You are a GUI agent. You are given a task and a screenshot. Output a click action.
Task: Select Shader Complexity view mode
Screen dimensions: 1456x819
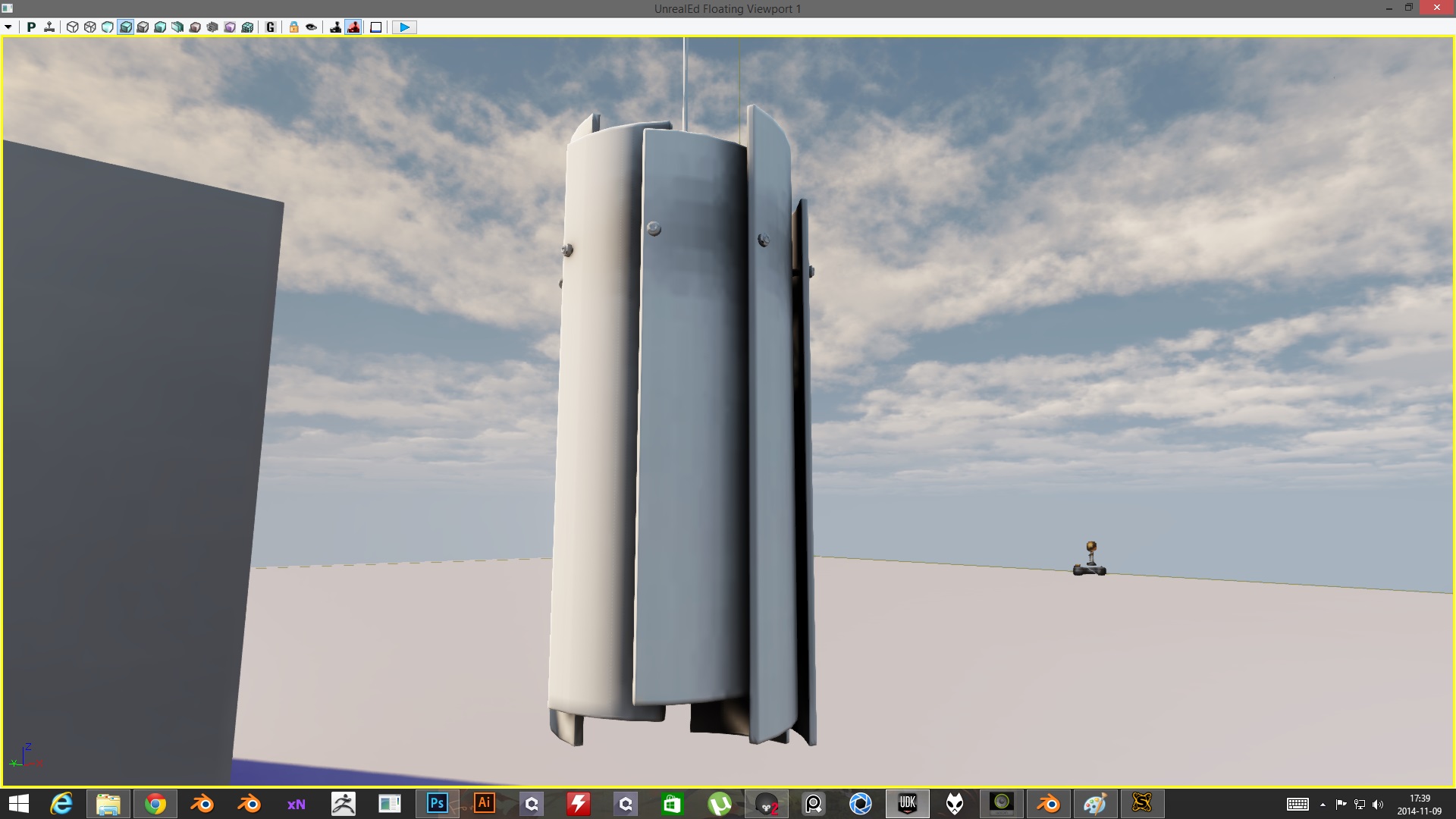214,27
